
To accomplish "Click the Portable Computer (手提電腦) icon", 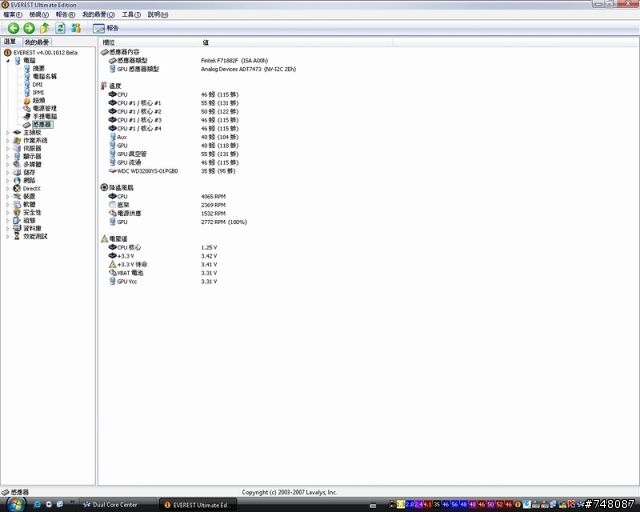I will click(x=27, y=116).
